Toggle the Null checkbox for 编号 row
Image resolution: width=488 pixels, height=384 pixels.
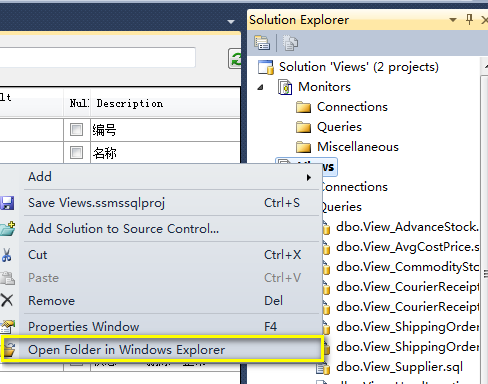(76, 129)
